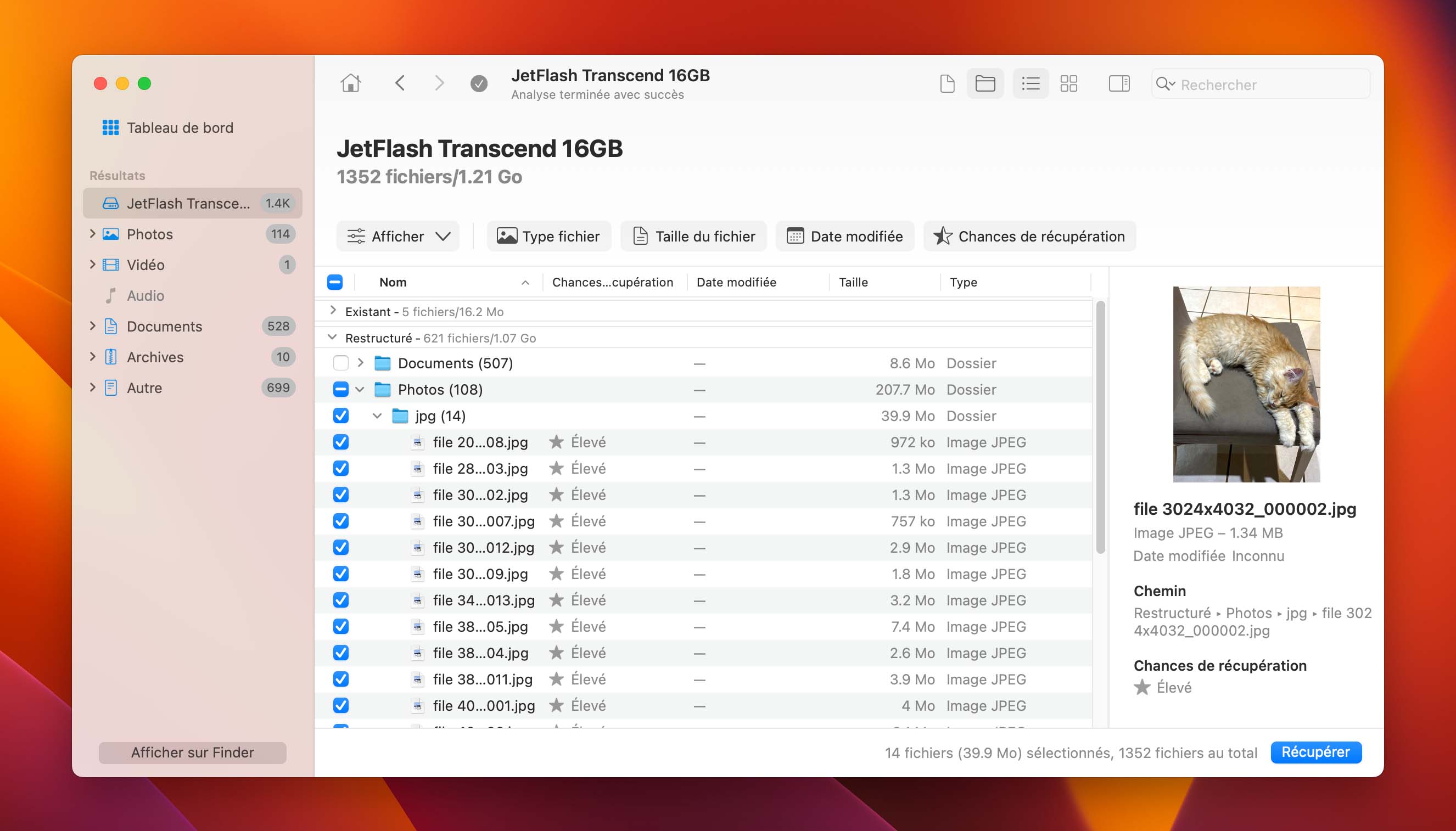Switch to file view document icon
1456x831 pixels.
tap(947, 84)
